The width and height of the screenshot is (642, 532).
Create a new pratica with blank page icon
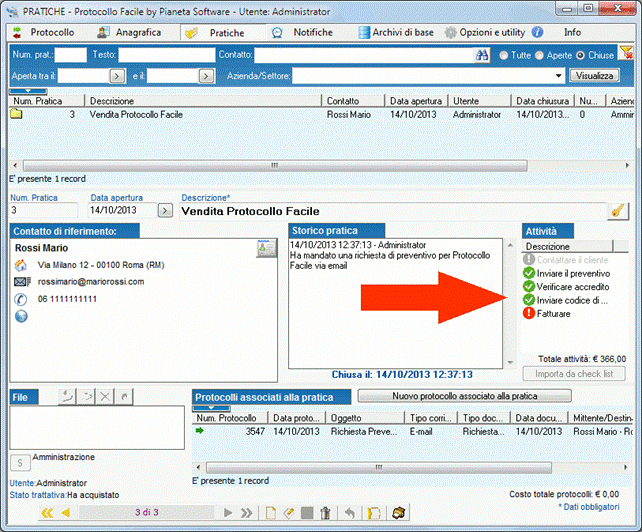tap(271, 513)
